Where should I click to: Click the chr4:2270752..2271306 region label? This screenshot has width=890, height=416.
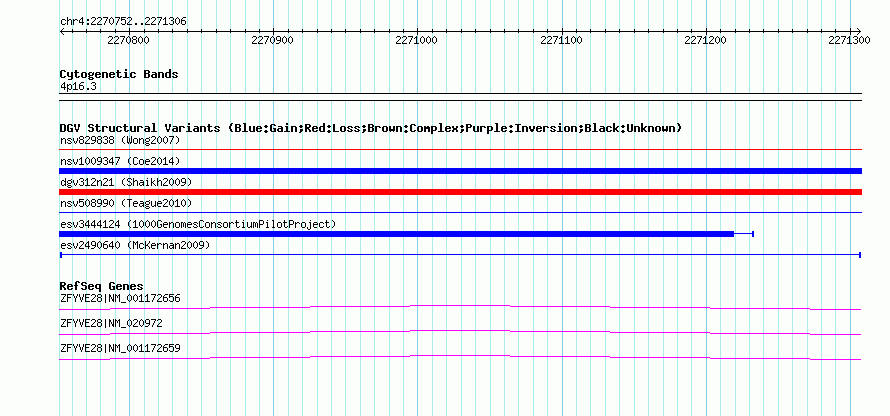(x=123, y=22)
